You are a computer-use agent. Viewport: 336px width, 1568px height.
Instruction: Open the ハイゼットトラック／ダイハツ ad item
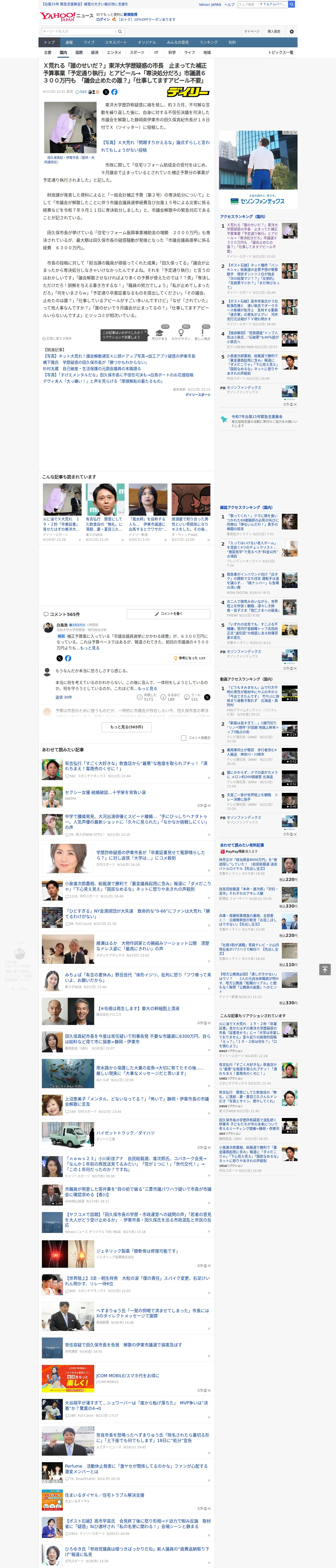tap(125, 1133)
